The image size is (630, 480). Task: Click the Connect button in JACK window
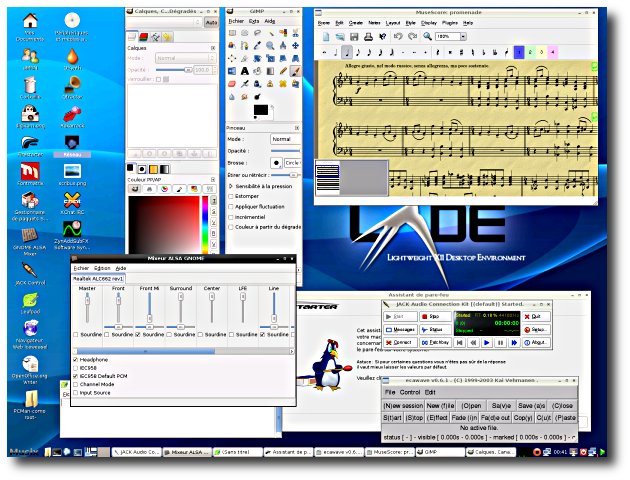(x=400, y=343)
